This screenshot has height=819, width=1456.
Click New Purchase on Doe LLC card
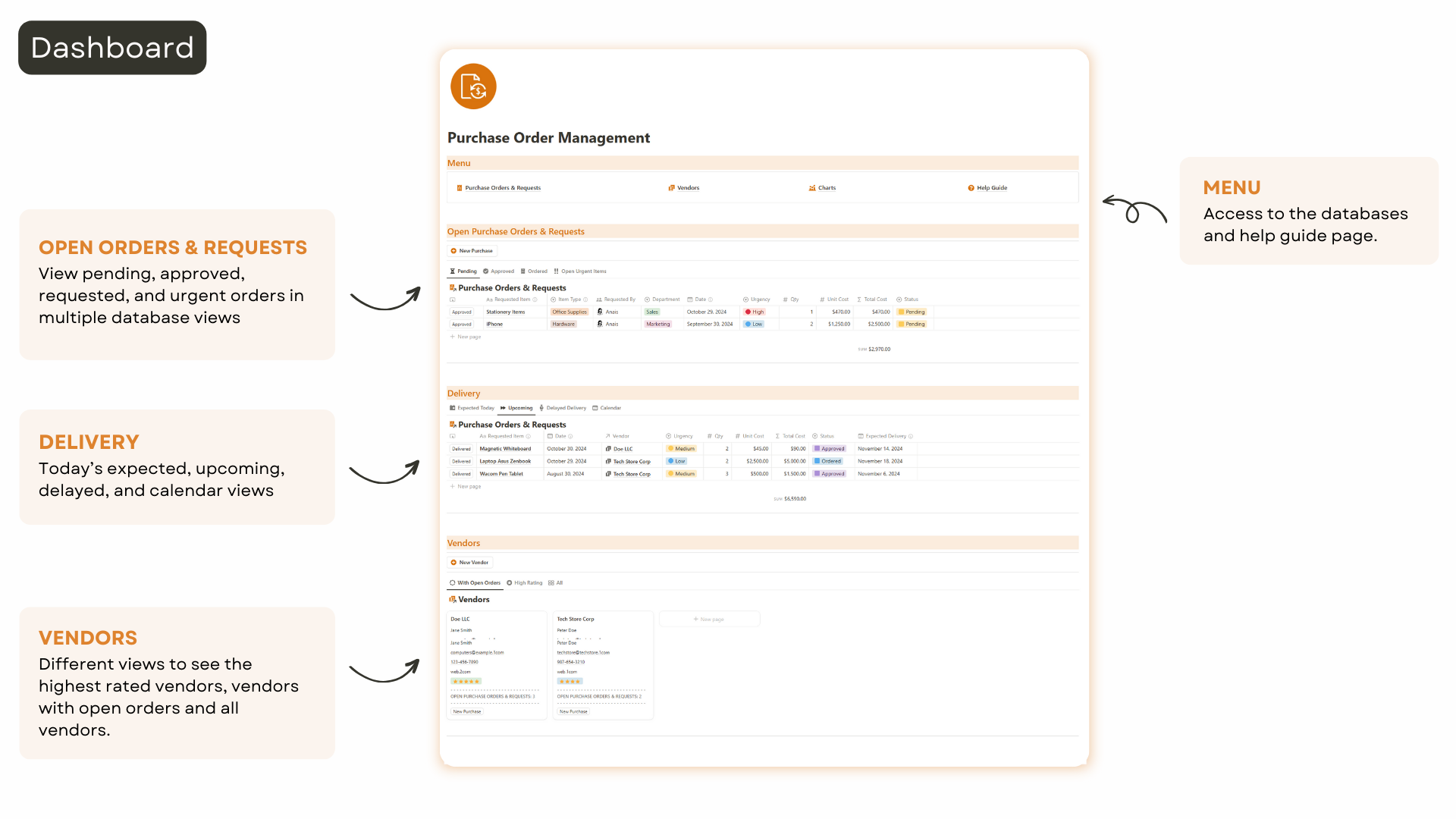pos(467,712)
